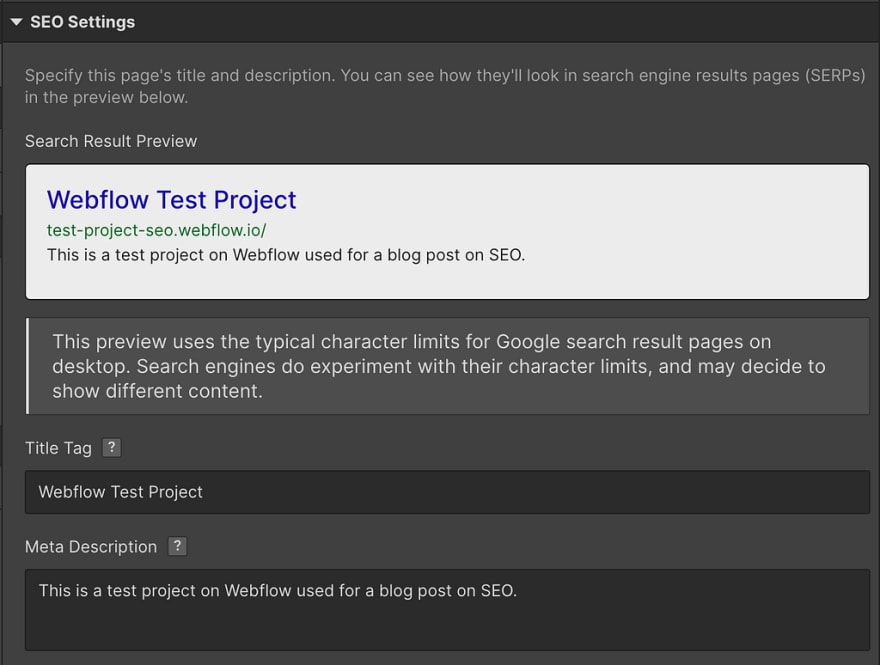880x665 pixels.
Task: Click the test-project-seo.webflow.io URL in preview
Action: (x=157, y=230)
